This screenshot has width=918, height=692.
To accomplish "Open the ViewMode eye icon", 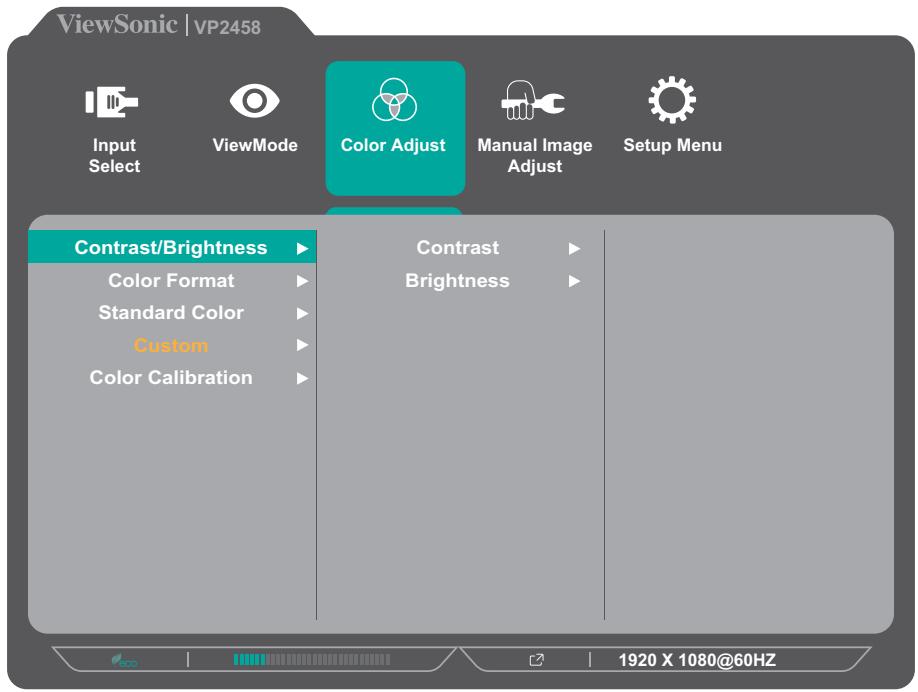I will click(255, 100).
